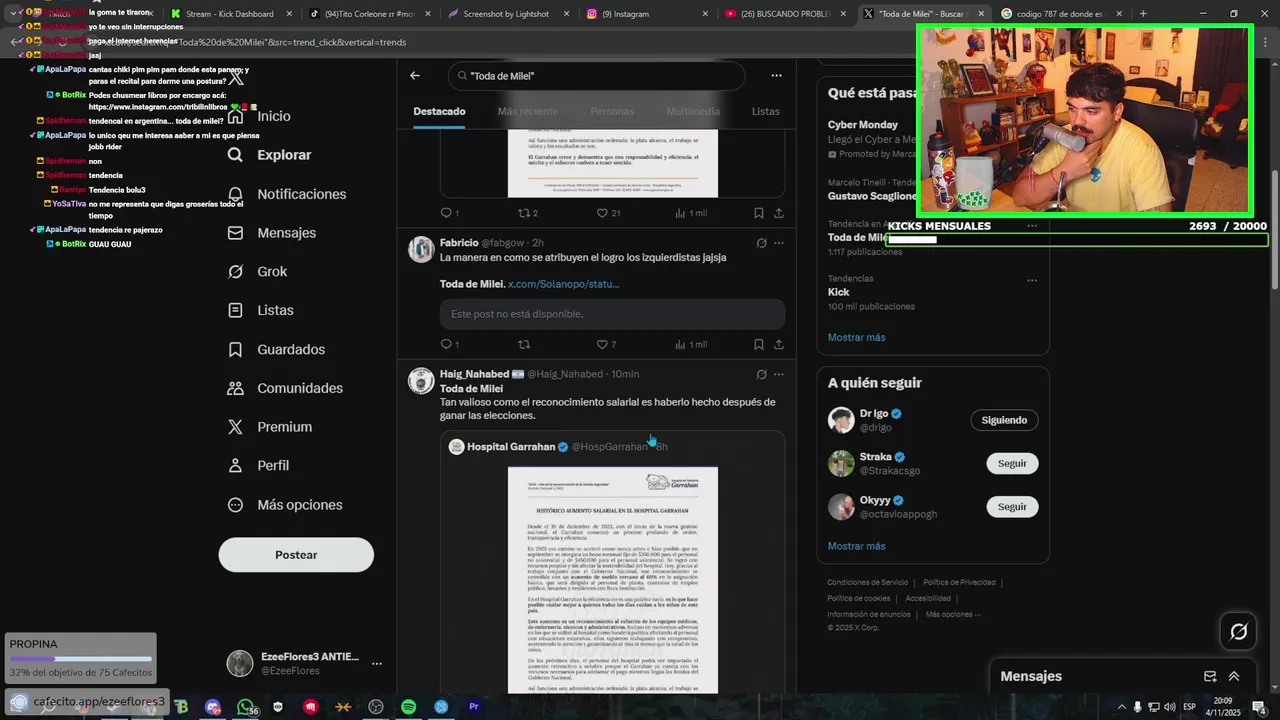Expand the Mensajes drawer

(x=1234, y=676)
